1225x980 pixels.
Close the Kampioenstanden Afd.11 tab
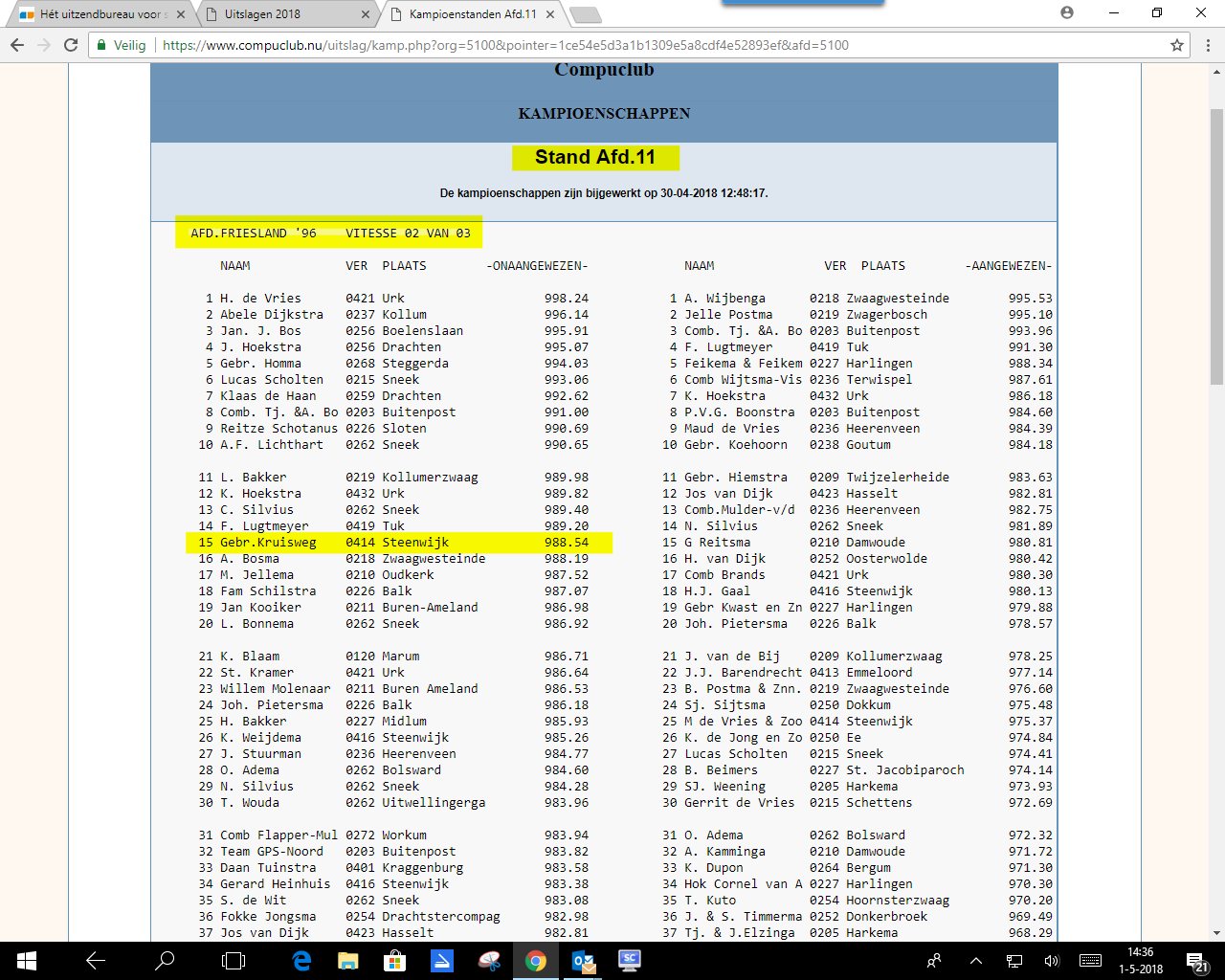551,14
